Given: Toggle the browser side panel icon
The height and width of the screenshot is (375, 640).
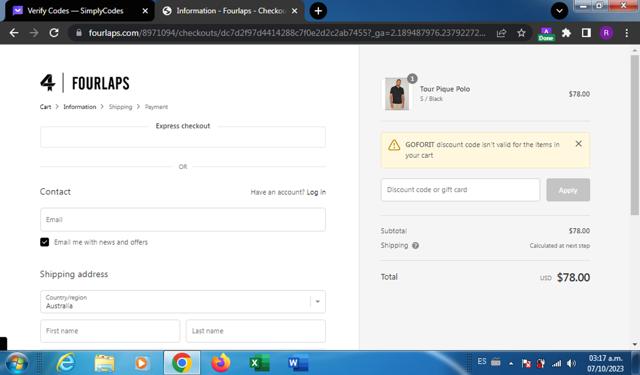Looking at the screenshot, I should (x=586, y=33).
